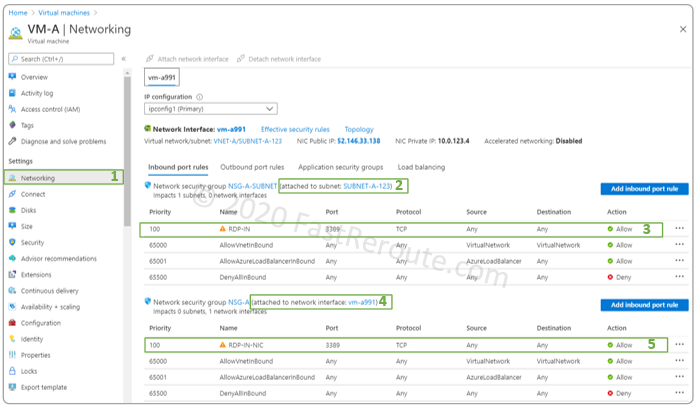Open VNET-A/SUBNET-A-123 link
Image resolution: width=697 pixels, height=405 pixels.
coord(248,141)
